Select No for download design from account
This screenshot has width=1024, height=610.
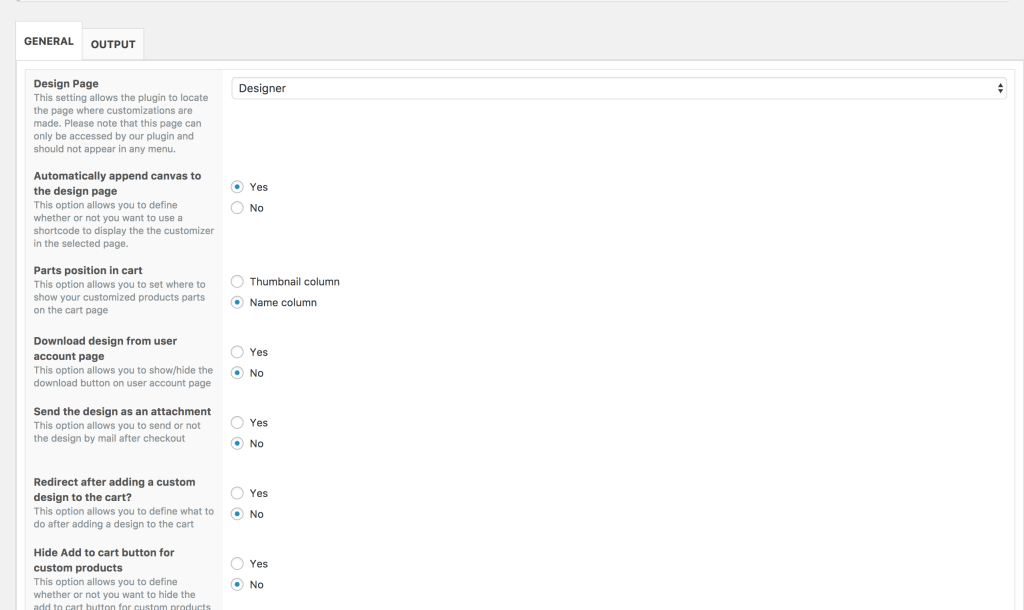click(237, 373)
